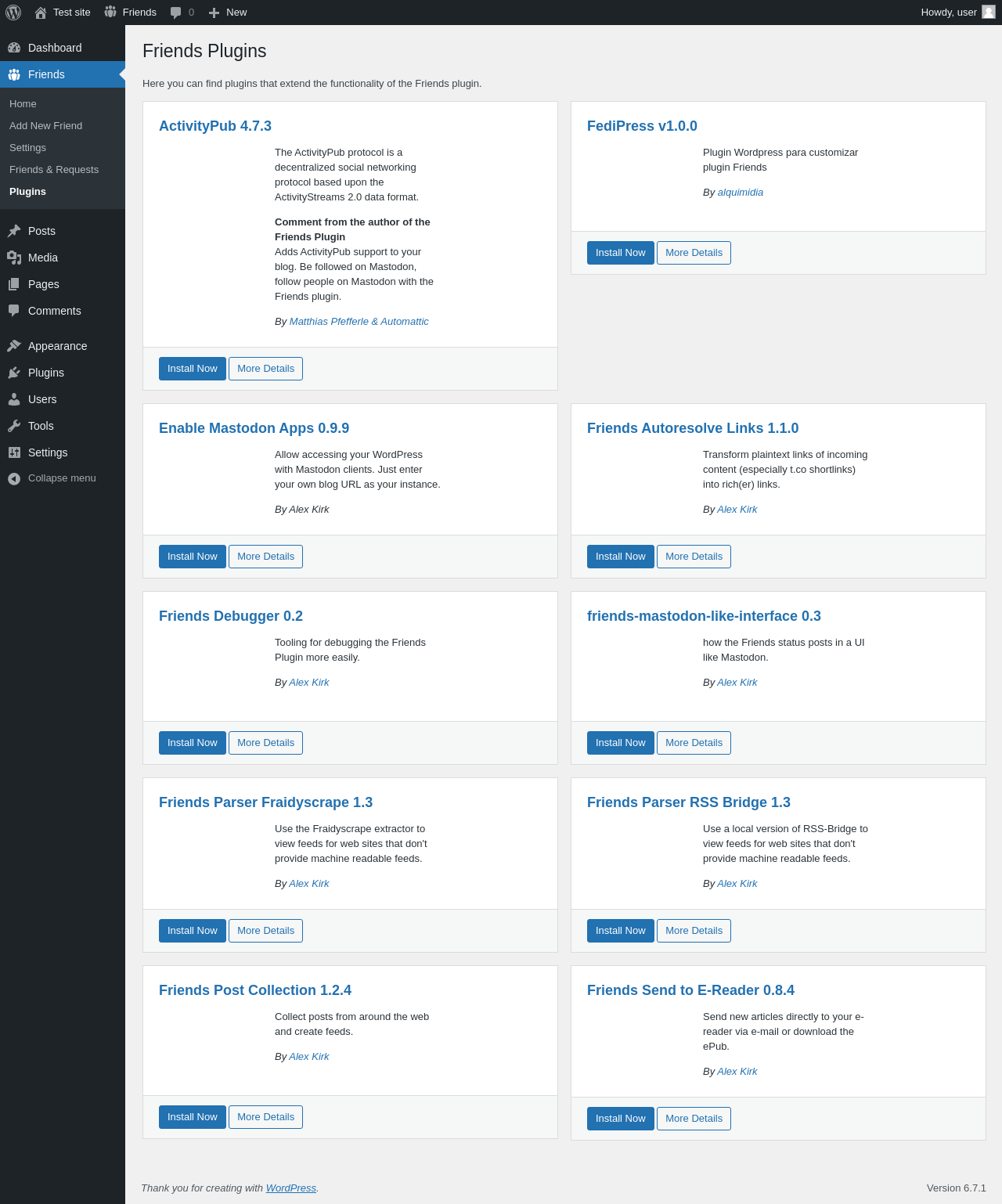This screenshot has height=1204, width=1002.
Task: Install Friends Debugger 0.2 plugin
Action: click(x=193, y=743)
